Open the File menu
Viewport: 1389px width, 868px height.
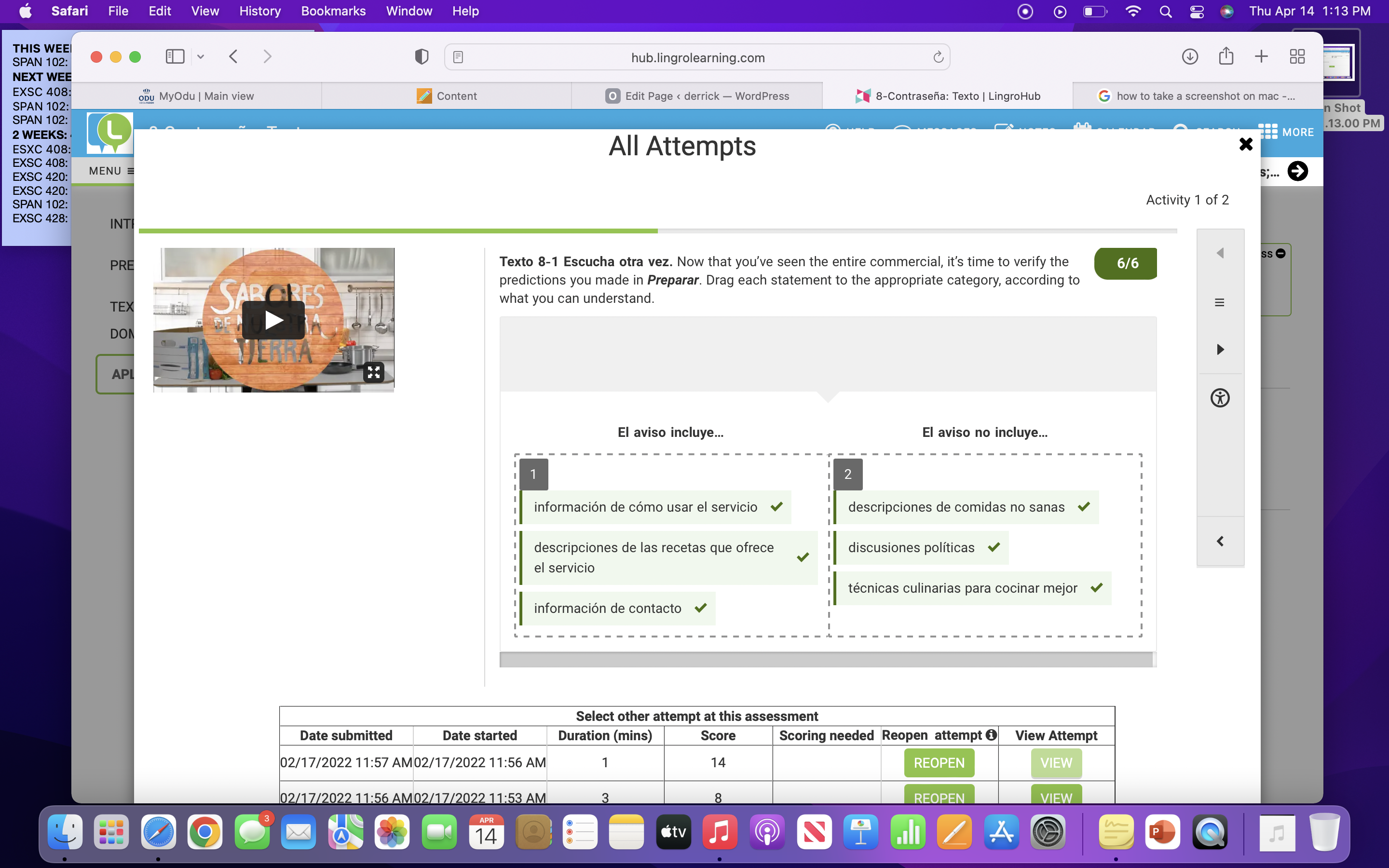[118, 11]
